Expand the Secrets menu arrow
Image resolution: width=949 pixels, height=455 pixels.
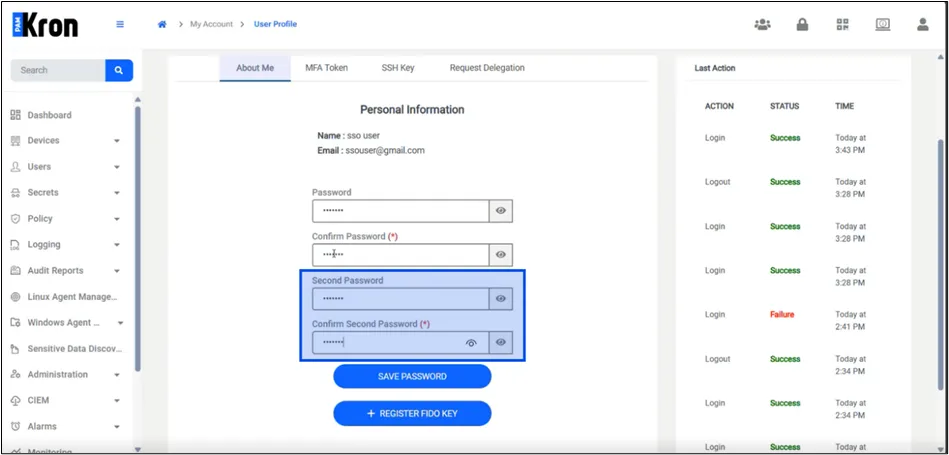tap(117, 193)
